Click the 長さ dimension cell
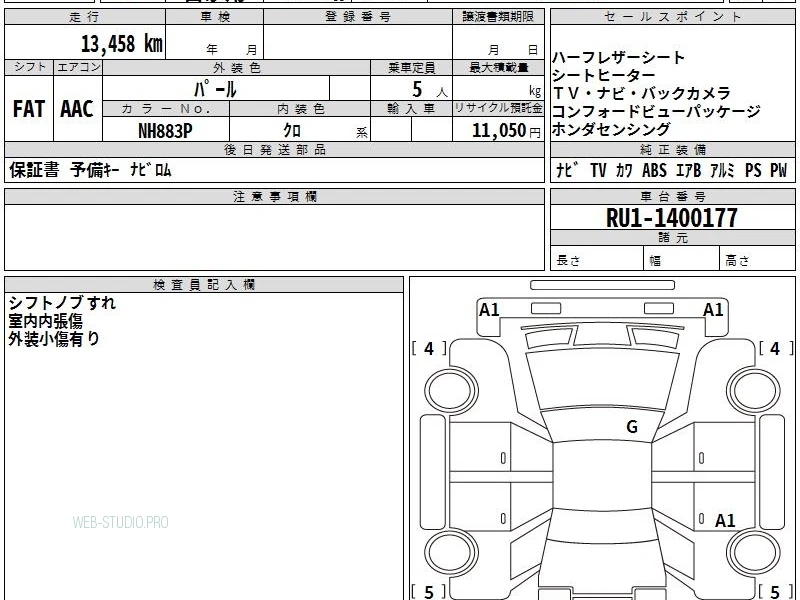This screenshot has width=800, height=600. pos(597,260)
